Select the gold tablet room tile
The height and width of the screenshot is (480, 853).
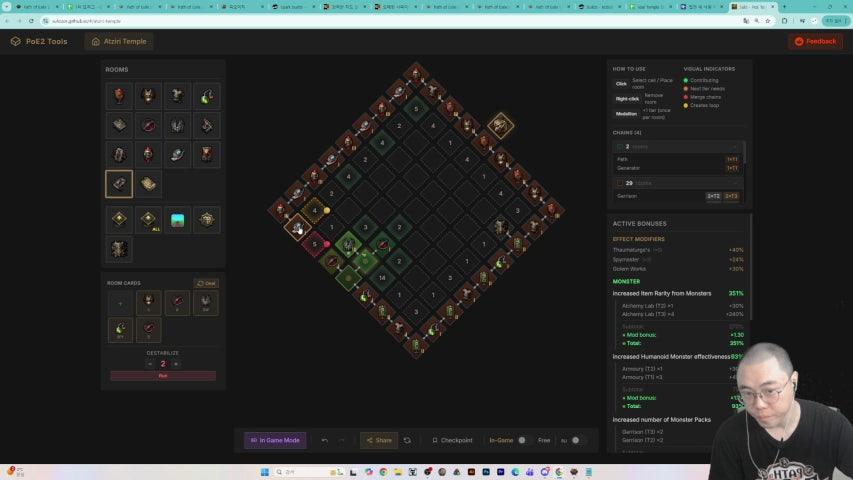[x=148, y=184]
